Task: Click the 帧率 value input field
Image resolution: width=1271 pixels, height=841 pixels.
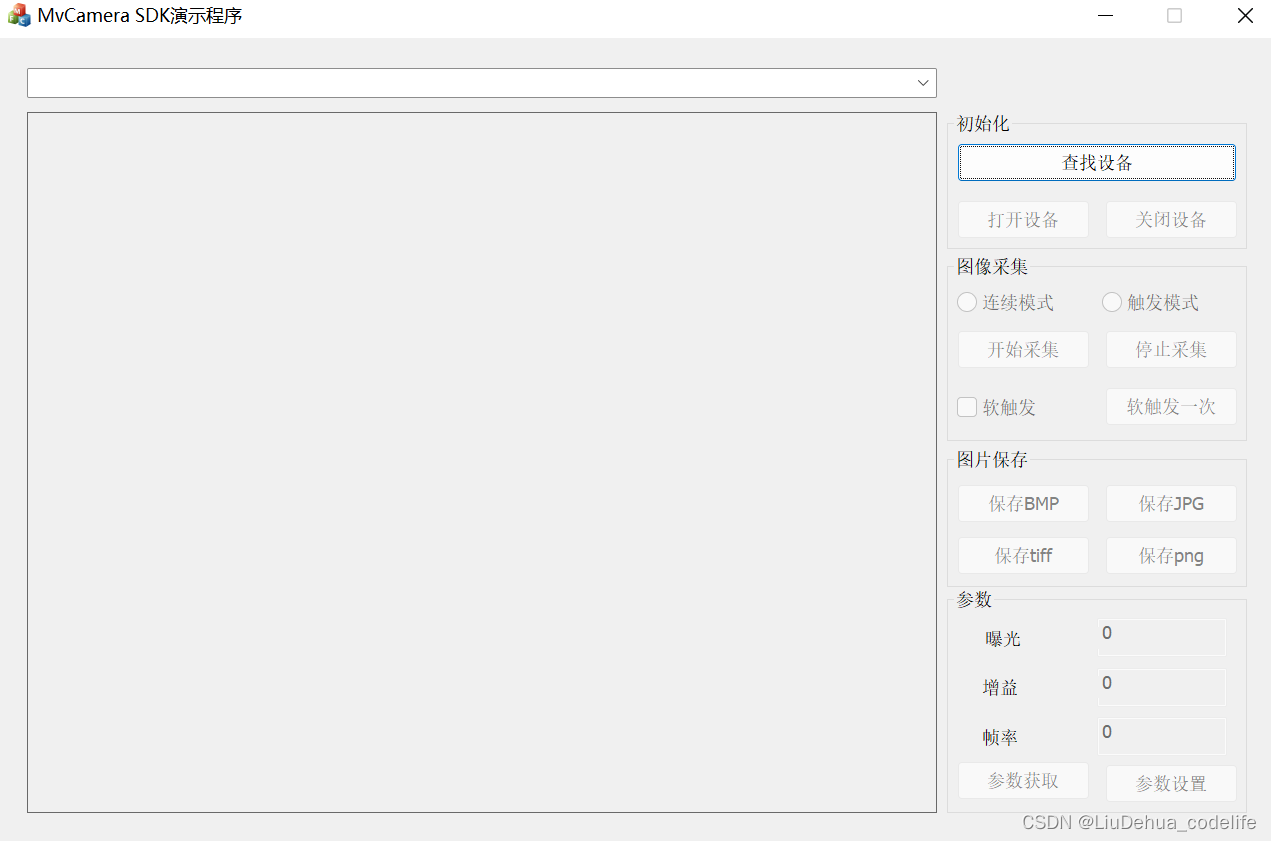Action: coord(1162,736)
